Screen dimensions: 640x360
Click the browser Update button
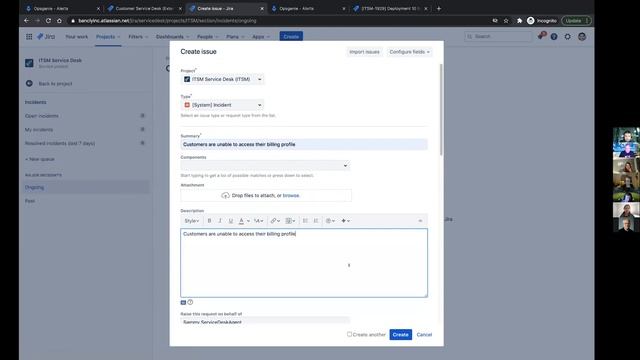click(576, 21)
